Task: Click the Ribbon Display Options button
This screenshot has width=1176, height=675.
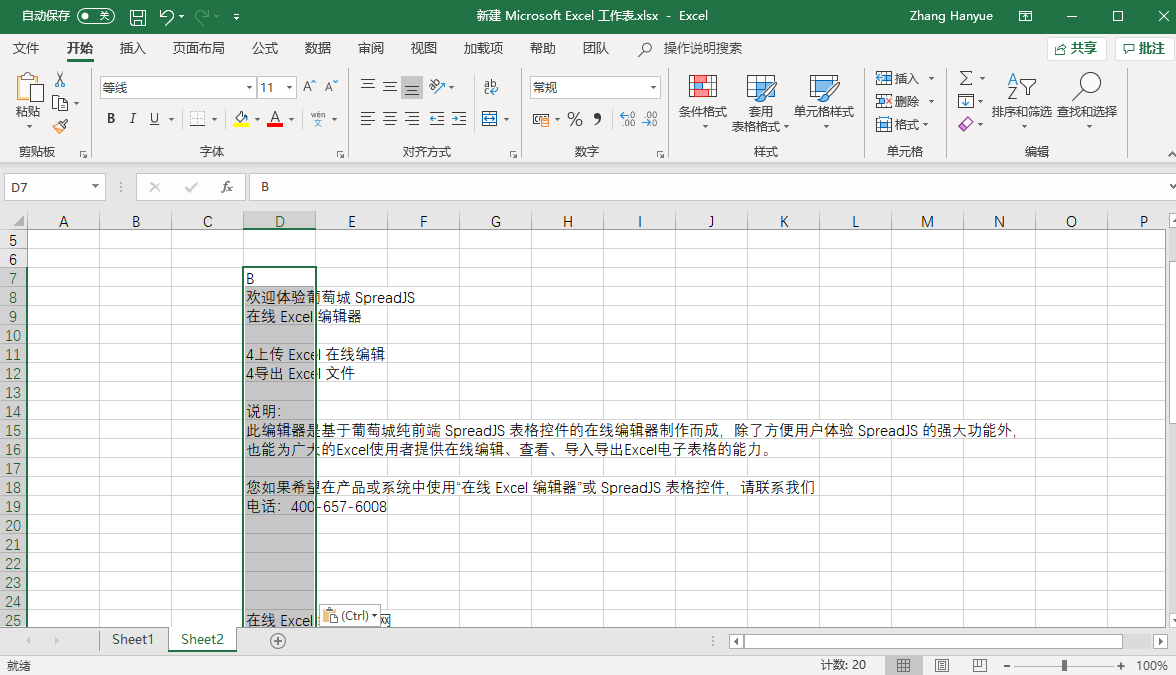Action: pos(1025,16)
